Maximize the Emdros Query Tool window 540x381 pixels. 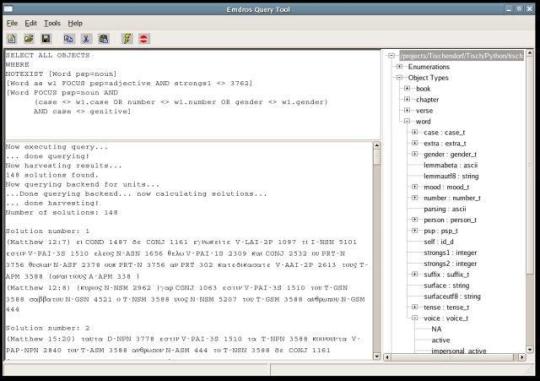pos(519,9)
